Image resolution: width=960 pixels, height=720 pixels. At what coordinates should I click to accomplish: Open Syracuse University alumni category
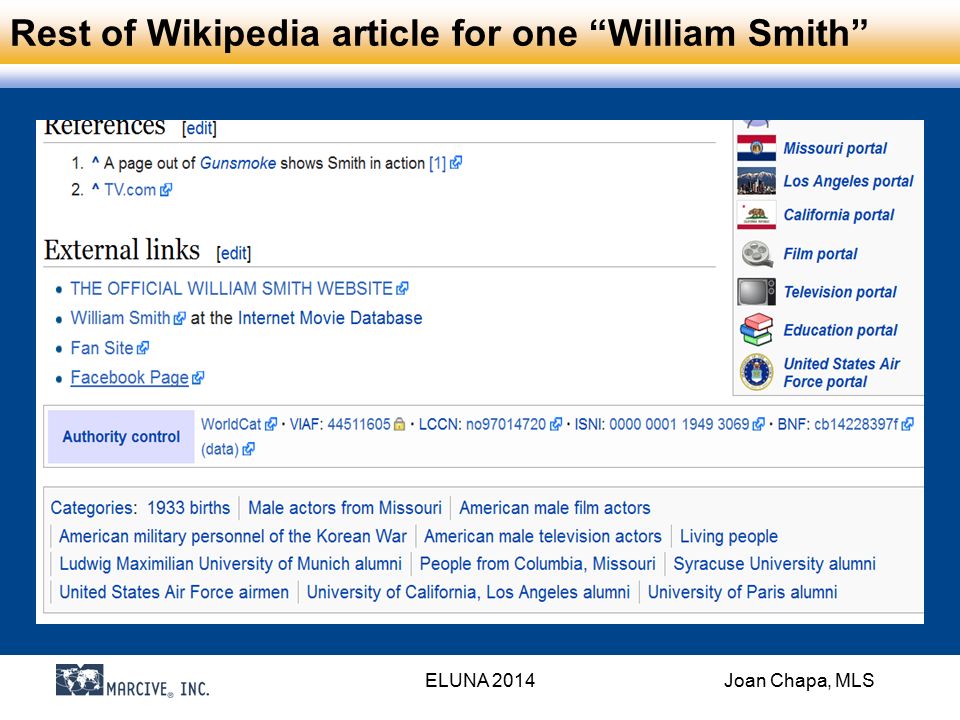[774, 563]
